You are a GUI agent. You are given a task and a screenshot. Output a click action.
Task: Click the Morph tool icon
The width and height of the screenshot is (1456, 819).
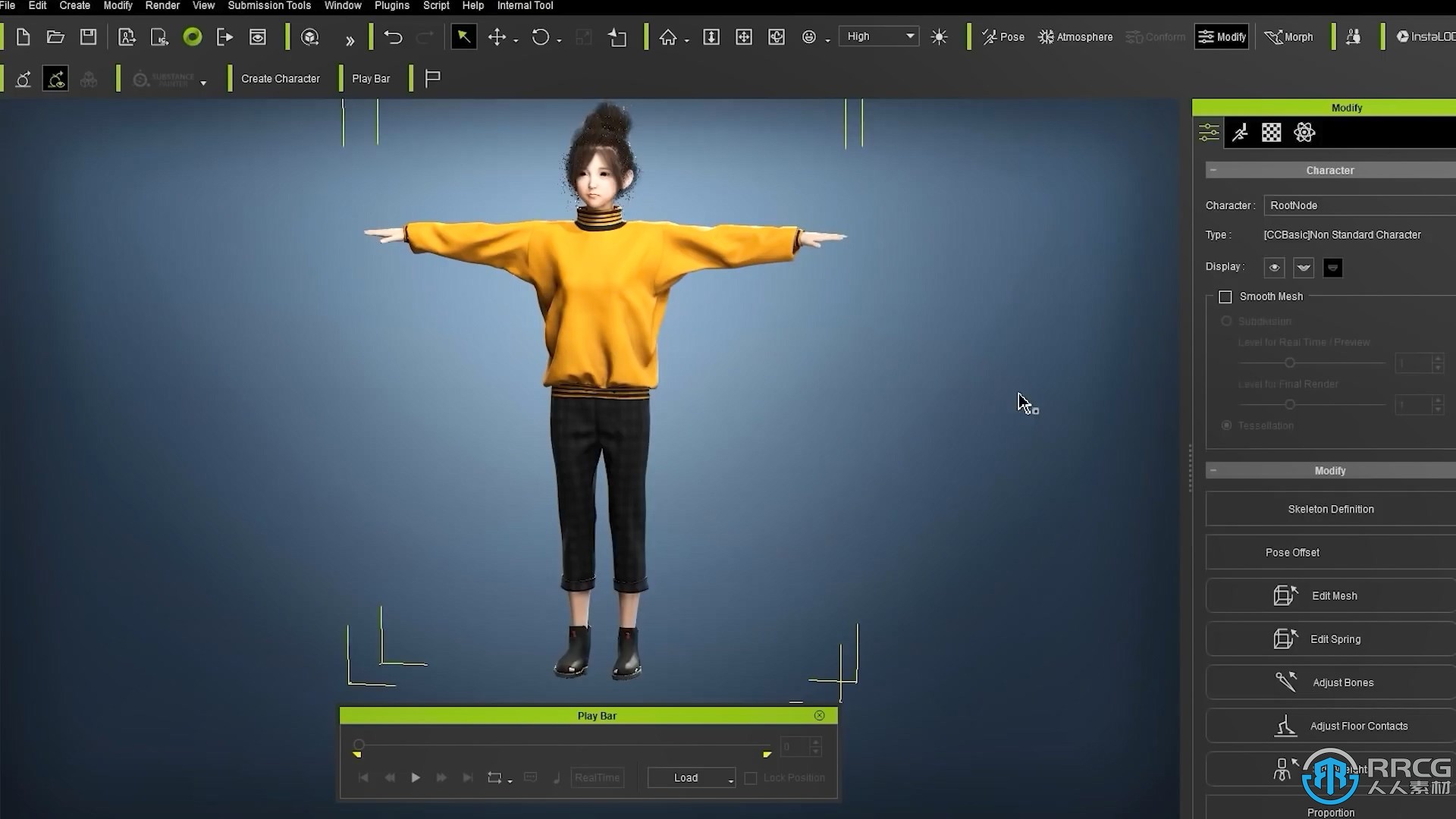click(1289, 37)
